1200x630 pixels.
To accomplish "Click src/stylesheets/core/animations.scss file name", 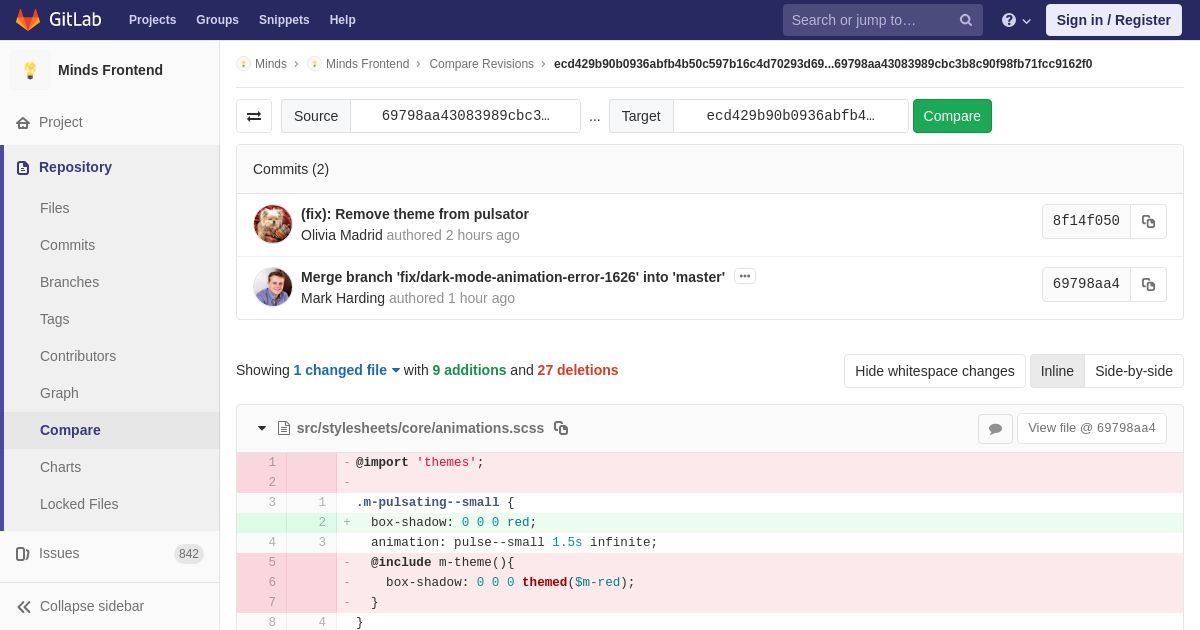I will point(420,428).
